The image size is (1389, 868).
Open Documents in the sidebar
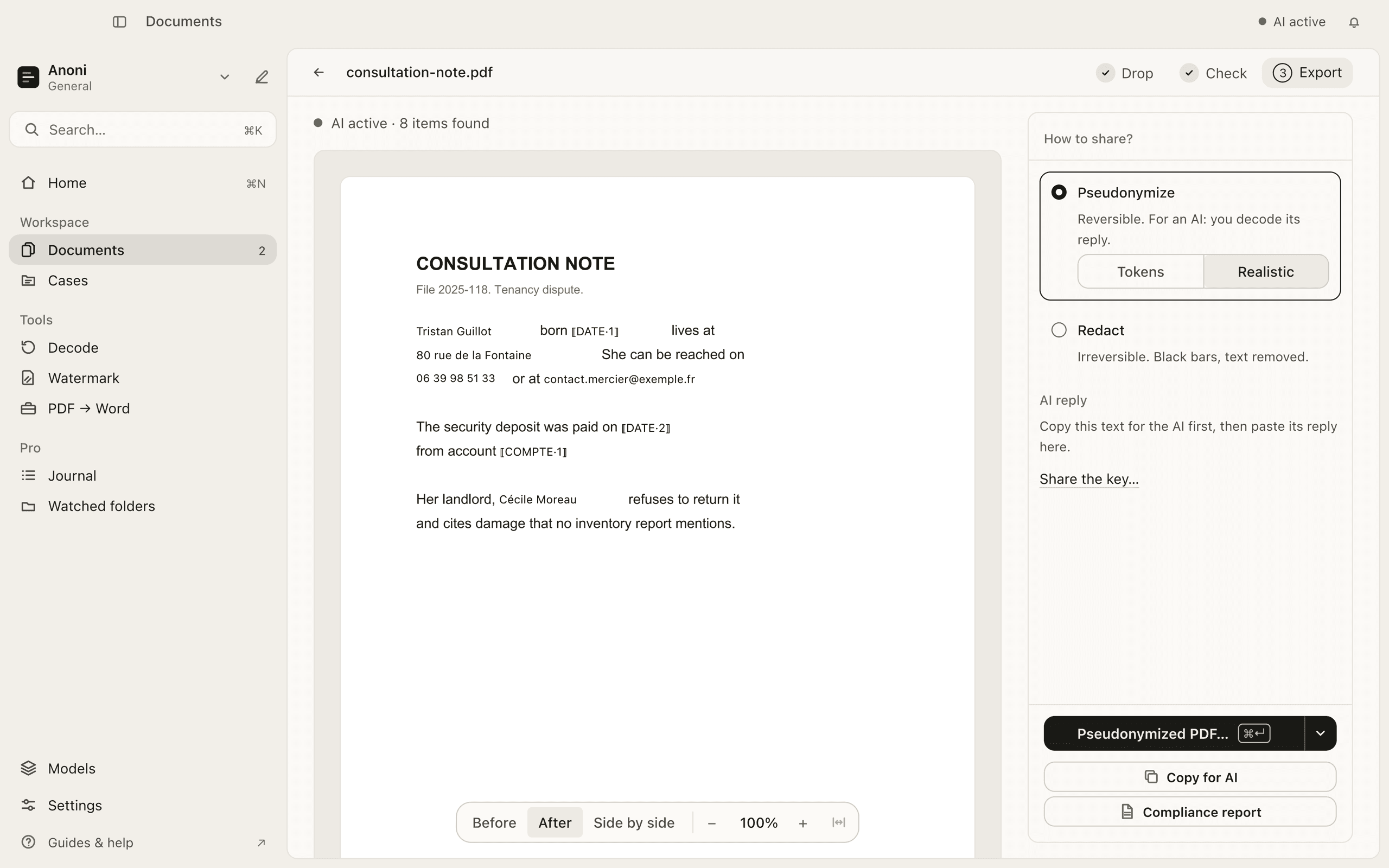(x=142, y=250)
